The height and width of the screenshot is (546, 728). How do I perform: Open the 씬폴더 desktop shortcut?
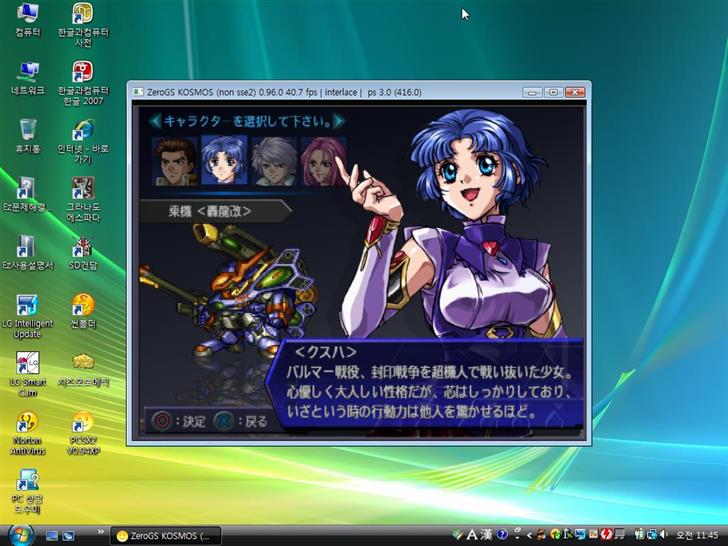(x=83, y=312)
